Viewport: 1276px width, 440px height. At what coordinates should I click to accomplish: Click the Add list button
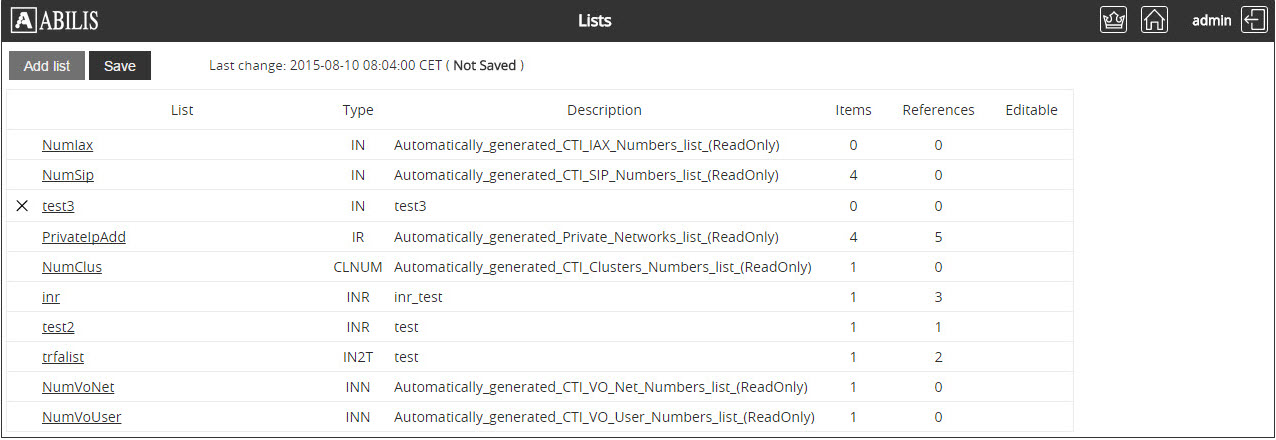(x=47, y=66)
